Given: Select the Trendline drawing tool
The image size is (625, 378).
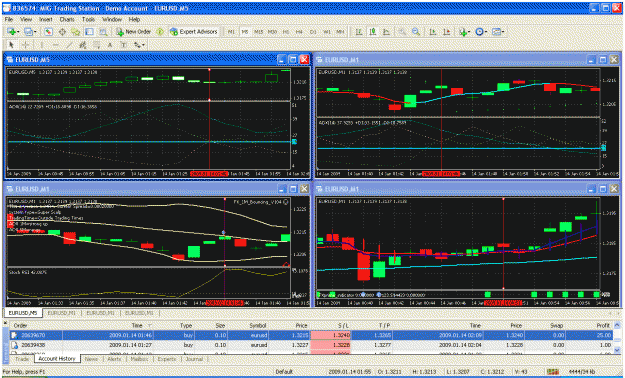Looking at the screenshot, I should [69, 45].
